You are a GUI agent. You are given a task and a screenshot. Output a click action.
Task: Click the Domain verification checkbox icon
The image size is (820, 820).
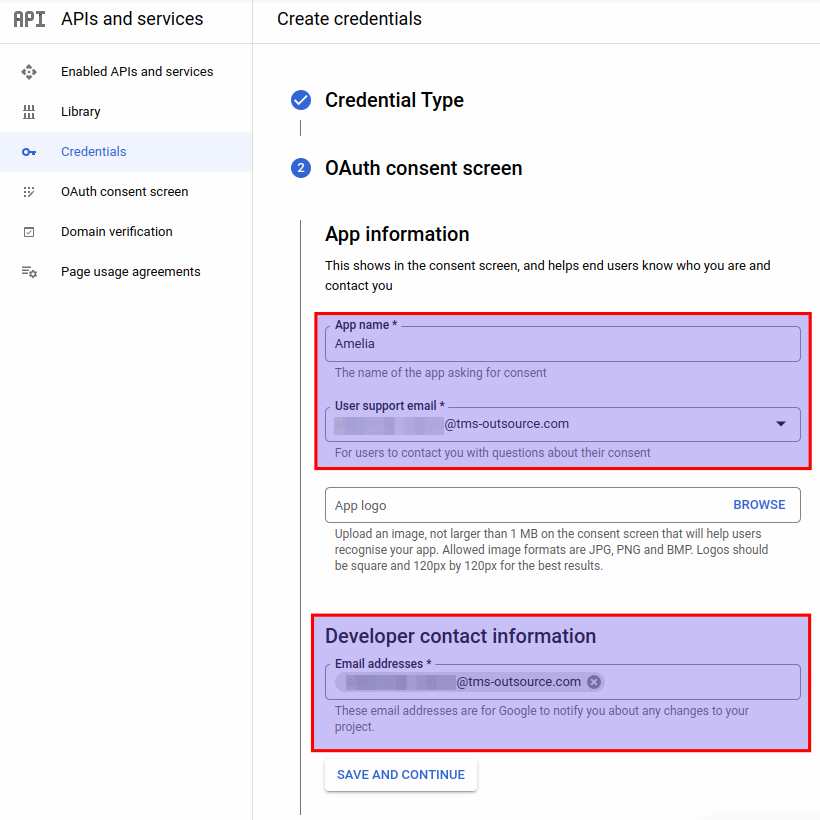(29, 232)
